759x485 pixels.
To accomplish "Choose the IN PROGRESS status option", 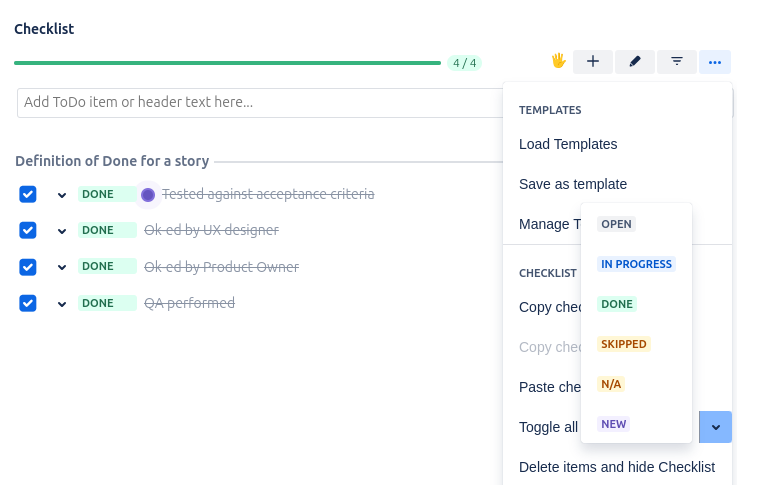I will pyautogui.click(x=636, y=264).
